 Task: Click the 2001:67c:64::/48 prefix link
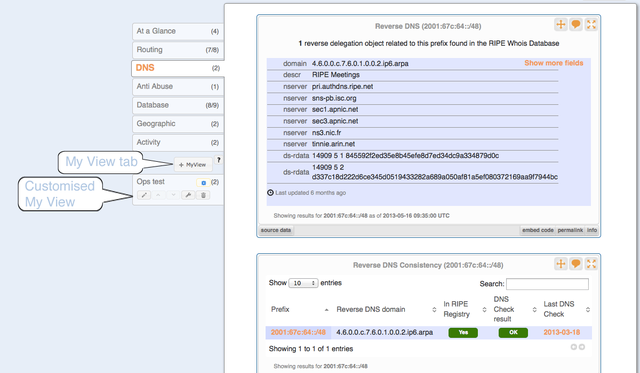(x=298, y=332)
